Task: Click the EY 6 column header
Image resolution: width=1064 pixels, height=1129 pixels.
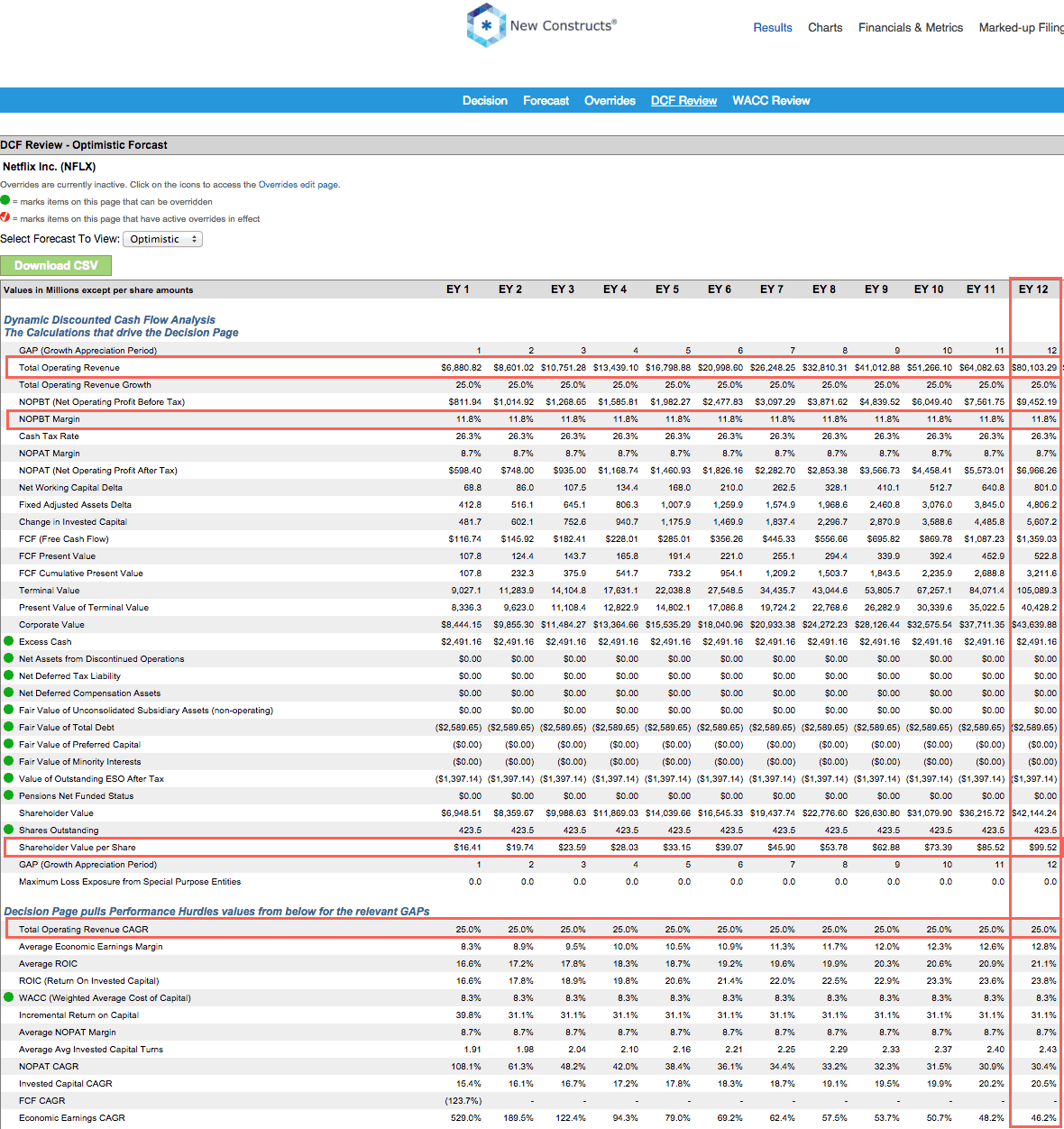Action: (x=720, y=289)
